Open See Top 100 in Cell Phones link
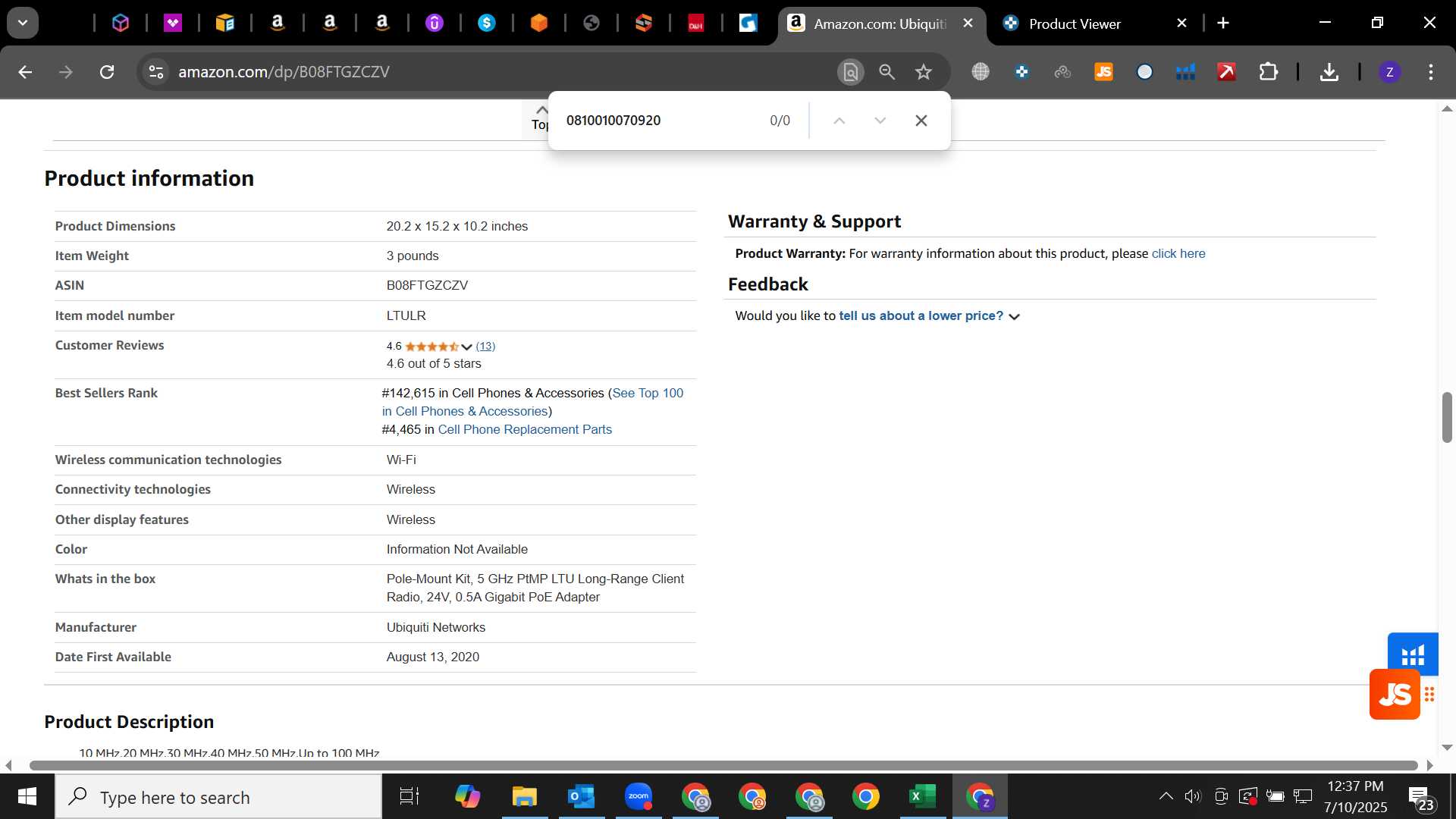1456x819 pixels. (x=532, y=402)
